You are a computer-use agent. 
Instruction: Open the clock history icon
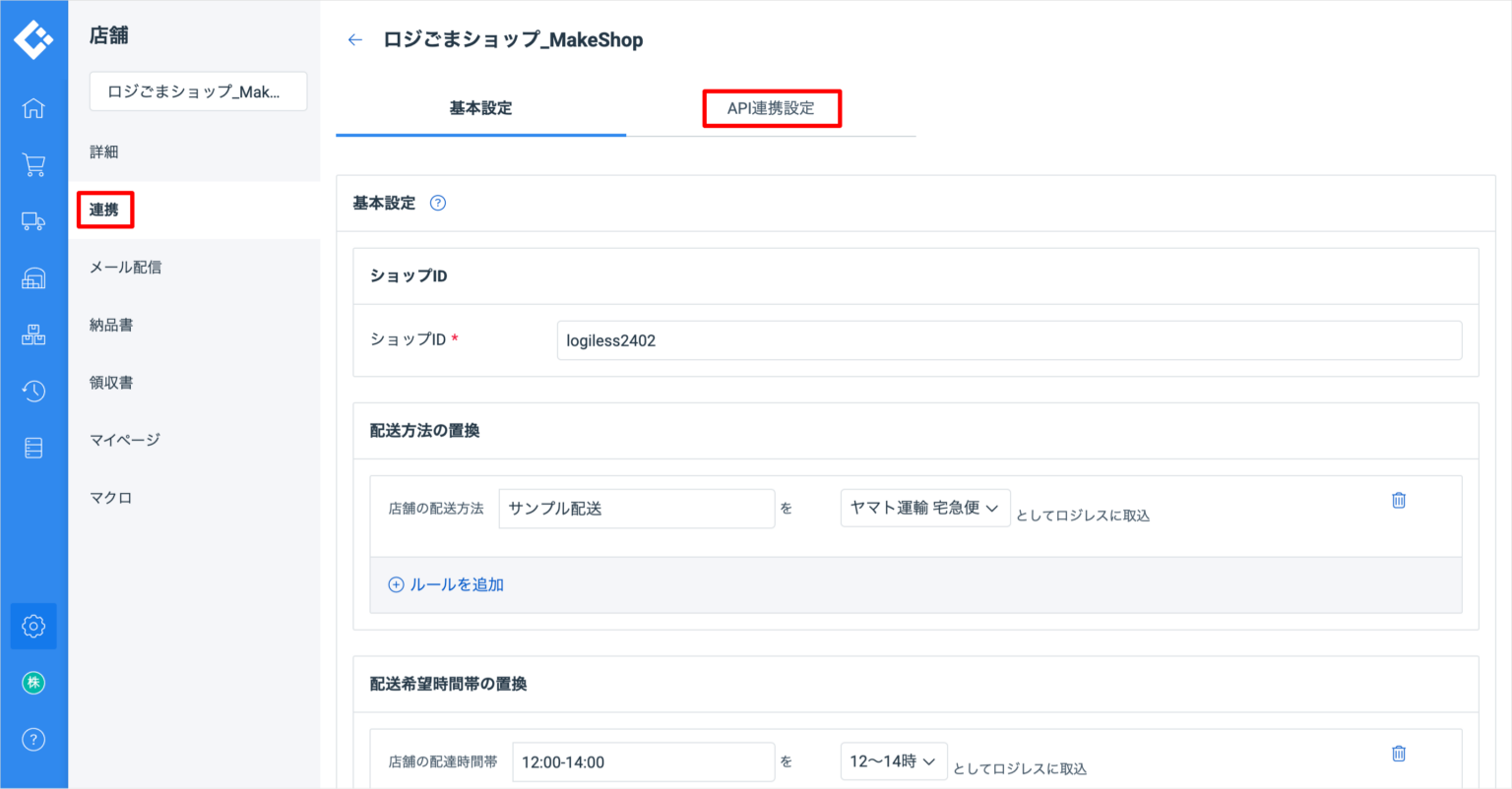33,391
